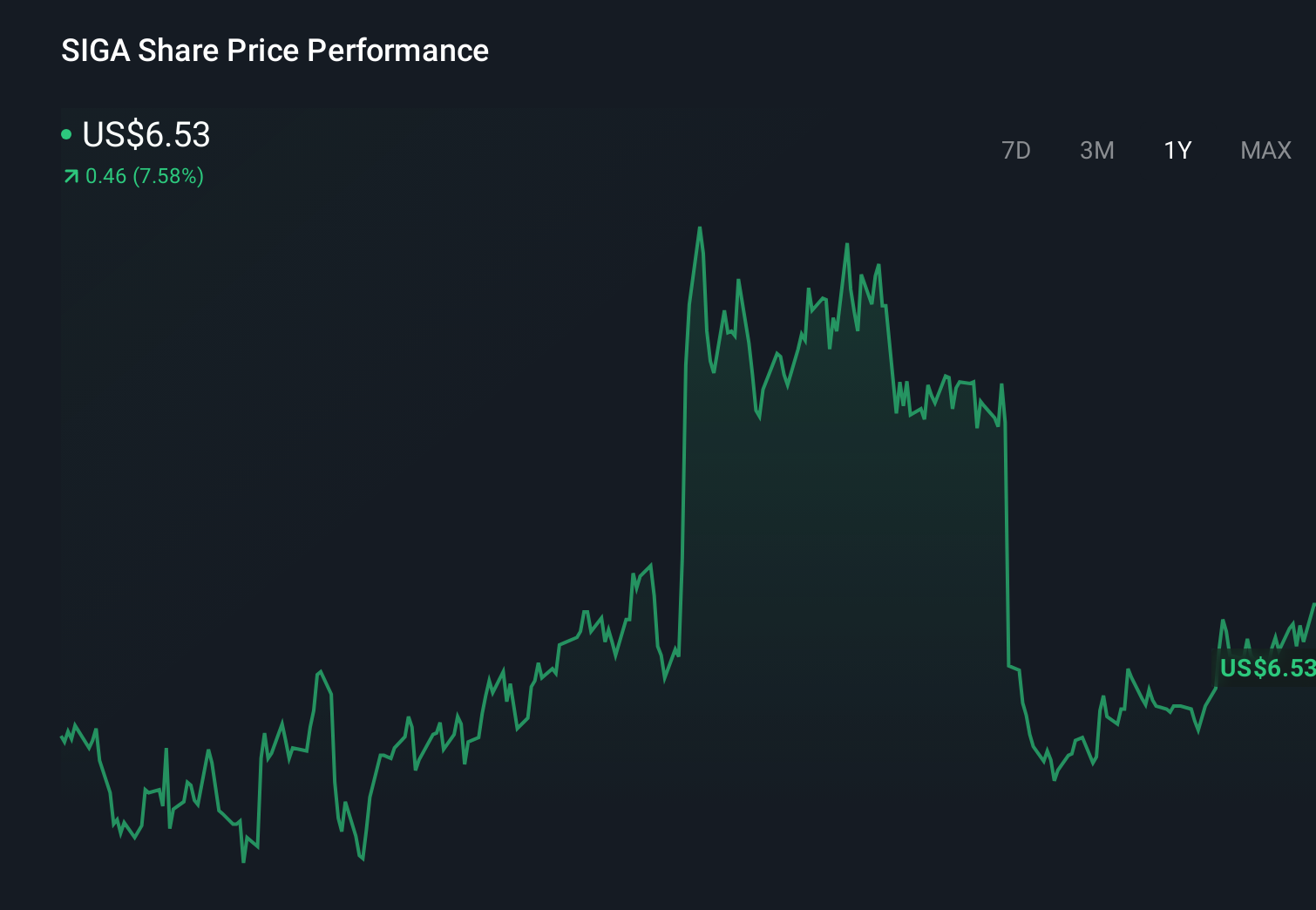Click the shaded area under the chart

(828, 523)
